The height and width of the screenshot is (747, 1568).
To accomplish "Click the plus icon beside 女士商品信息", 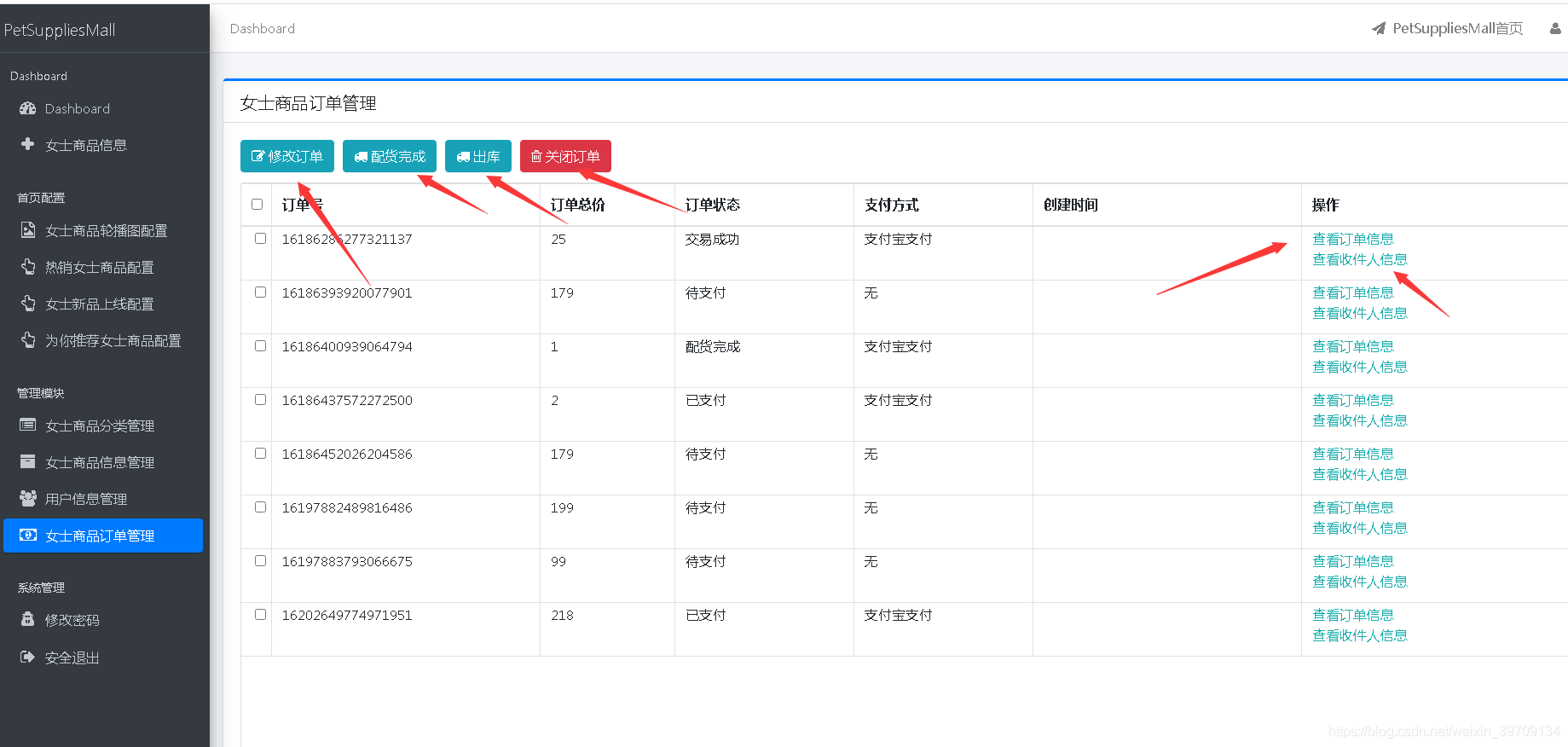I will [x=28, y=144].
